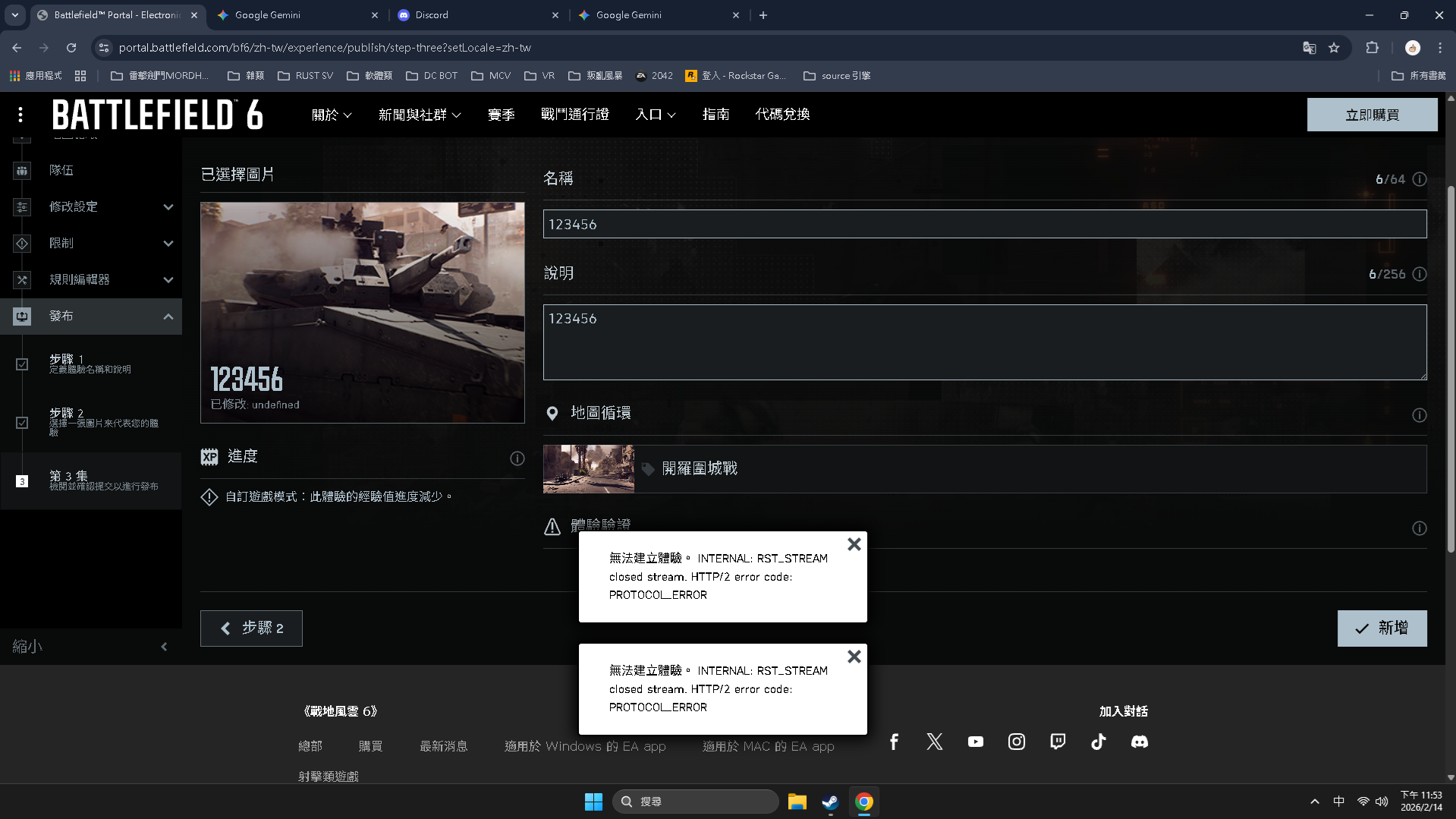Open the 代碼兌換 navigation item

pos(783,115)
